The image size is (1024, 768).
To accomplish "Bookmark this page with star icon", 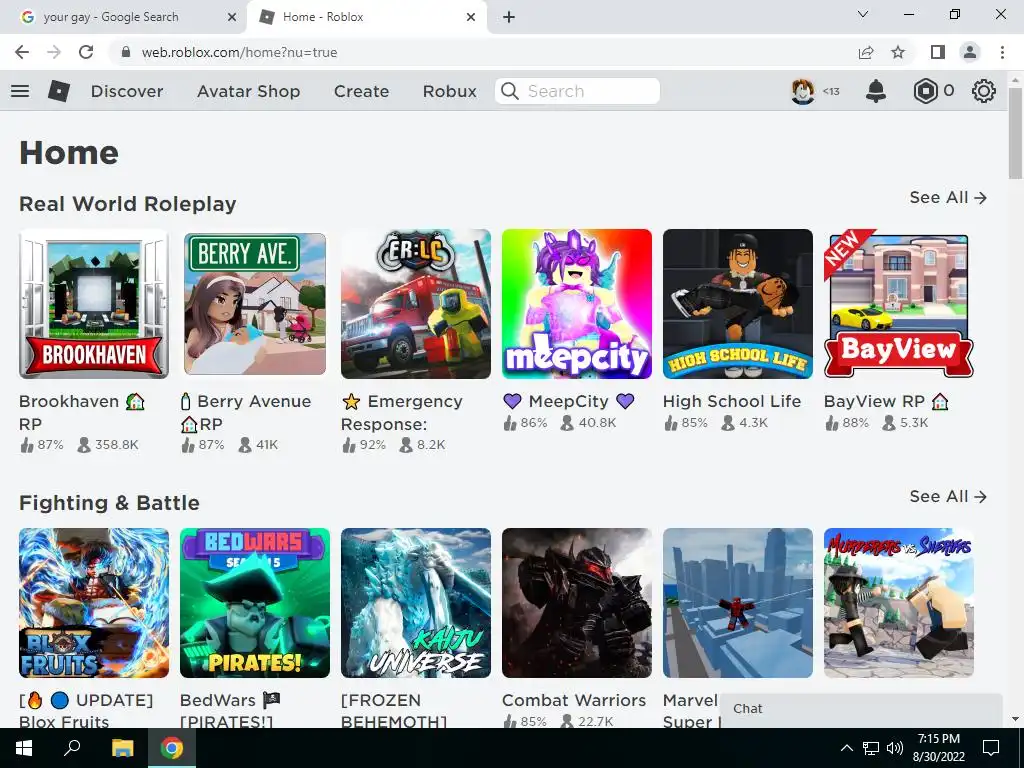I will 899,52.
